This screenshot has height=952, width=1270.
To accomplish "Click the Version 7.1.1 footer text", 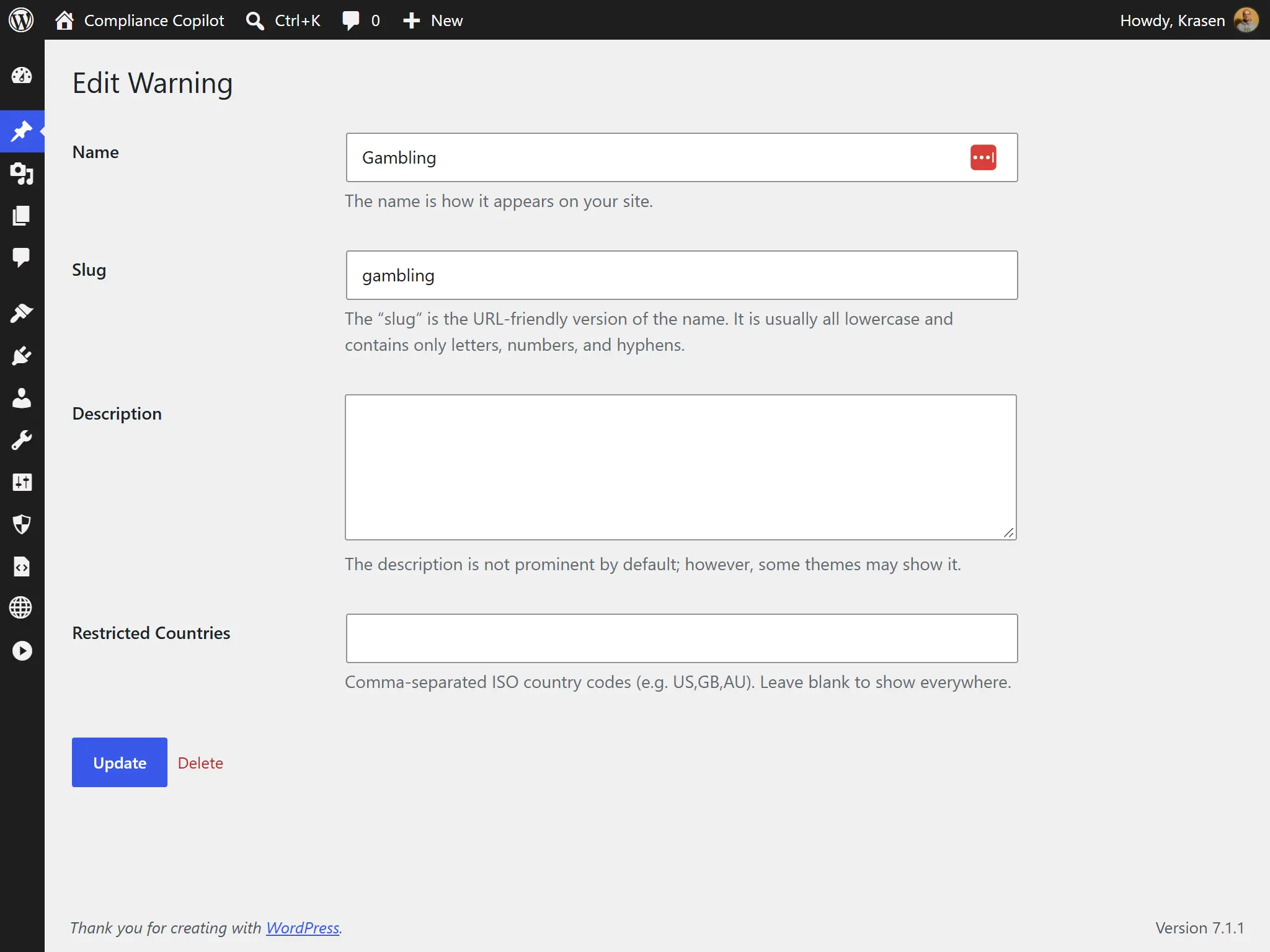I will point(1199,928).
